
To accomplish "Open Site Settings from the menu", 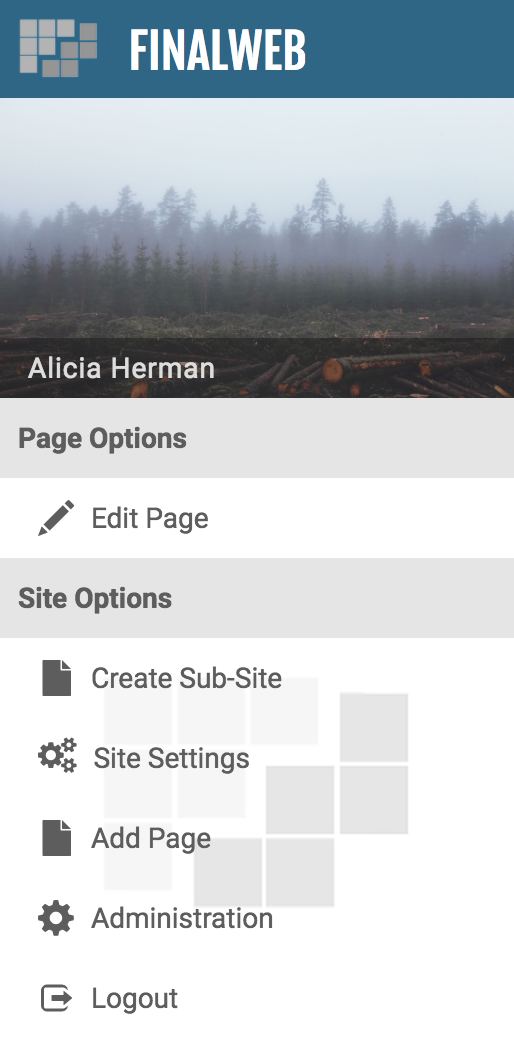I will [x=171, y=759].
